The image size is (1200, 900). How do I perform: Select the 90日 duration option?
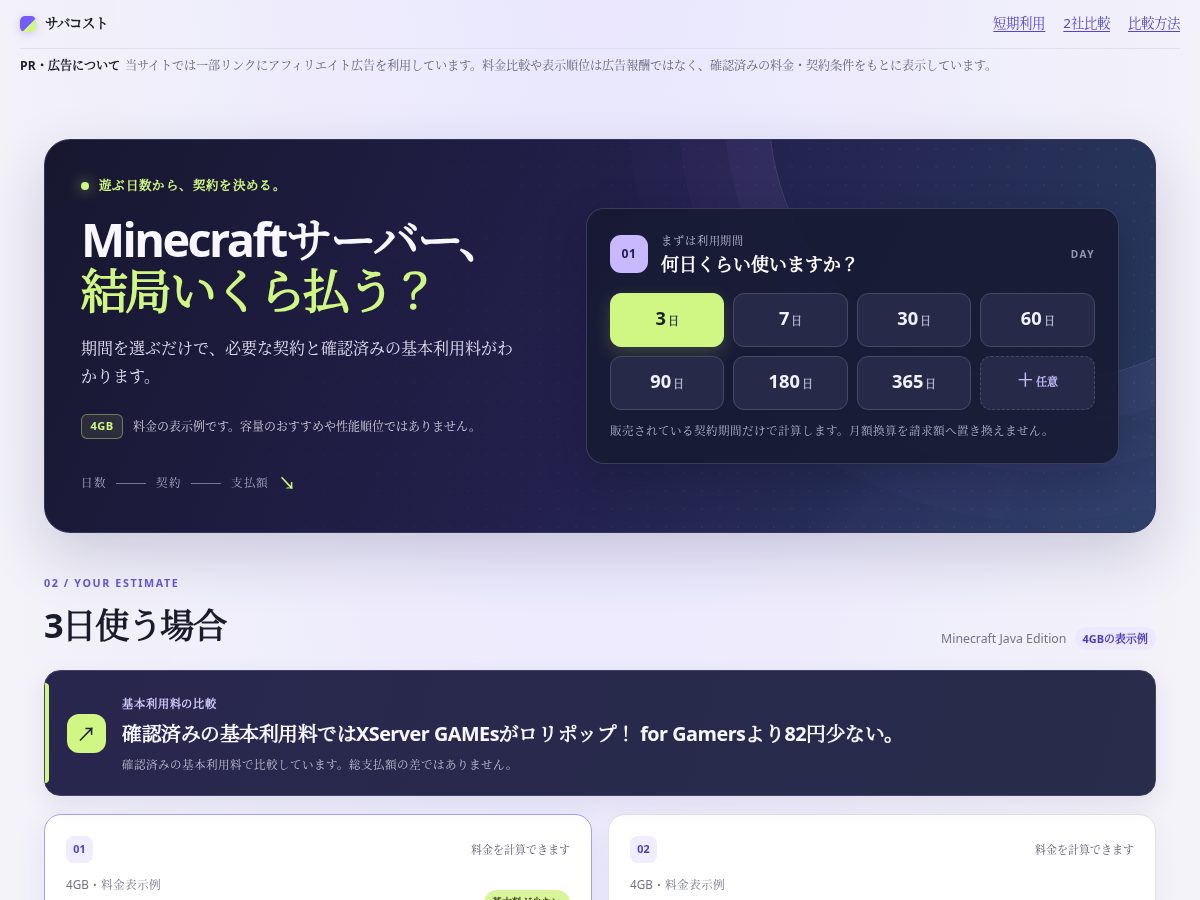667,383
